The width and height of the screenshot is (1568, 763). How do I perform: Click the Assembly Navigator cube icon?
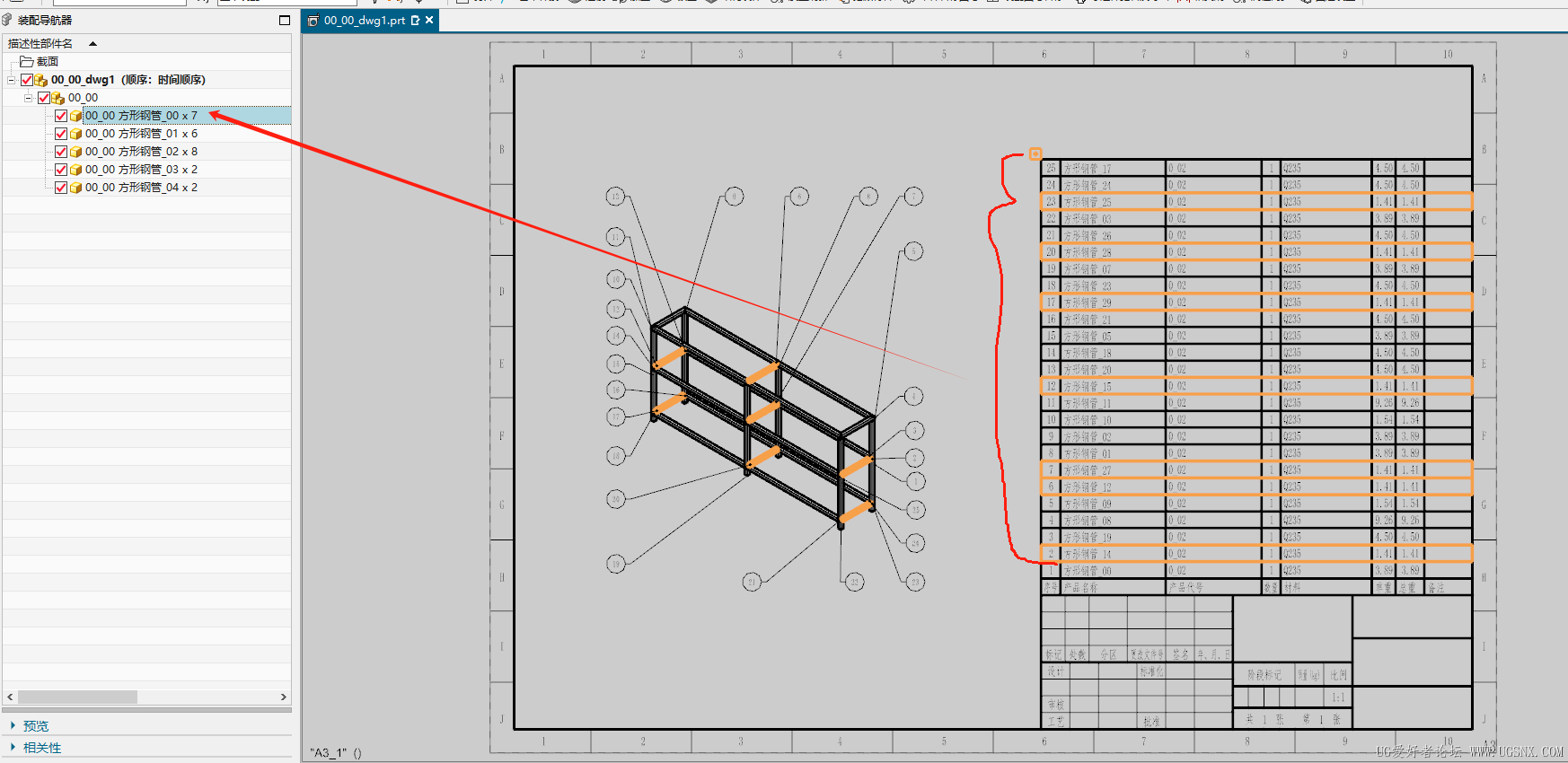[x=7, y=20]
